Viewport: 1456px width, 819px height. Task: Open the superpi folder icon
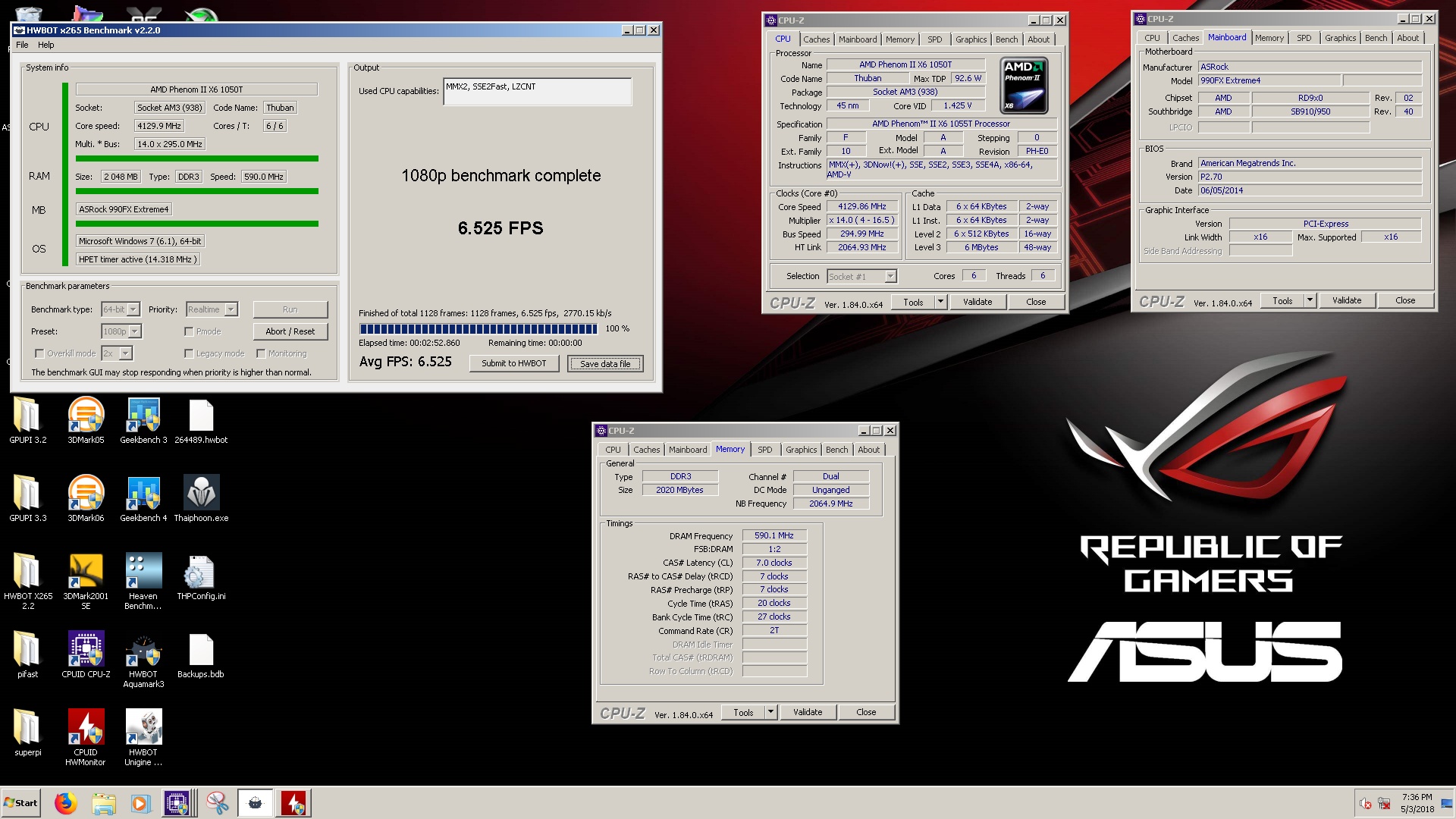[x=27, y=732]
